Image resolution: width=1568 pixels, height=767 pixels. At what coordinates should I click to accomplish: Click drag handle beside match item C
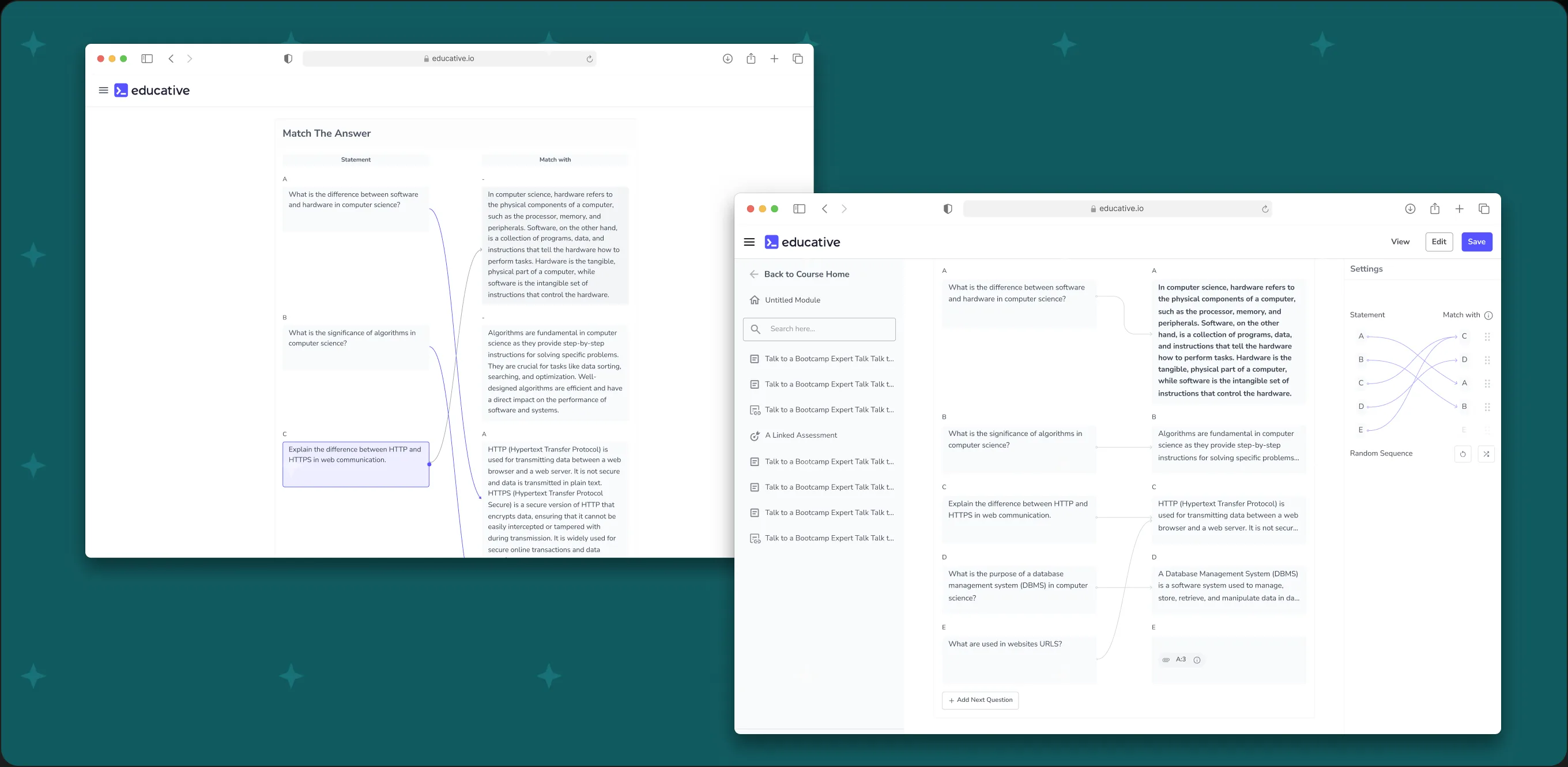pyautogui.click(x=1487, y=337)
